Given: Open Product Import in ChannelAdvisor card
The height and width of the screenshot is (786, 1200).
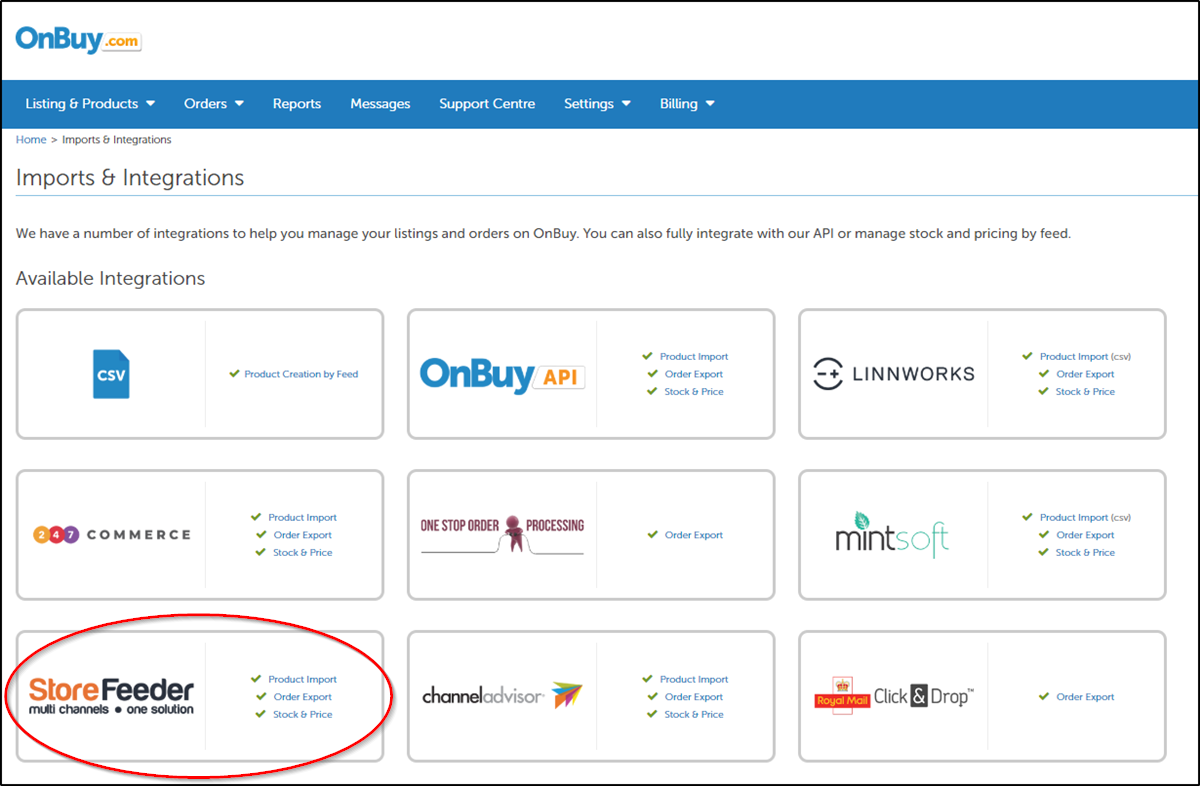Looking at the screenshot, I should point(694,680).
